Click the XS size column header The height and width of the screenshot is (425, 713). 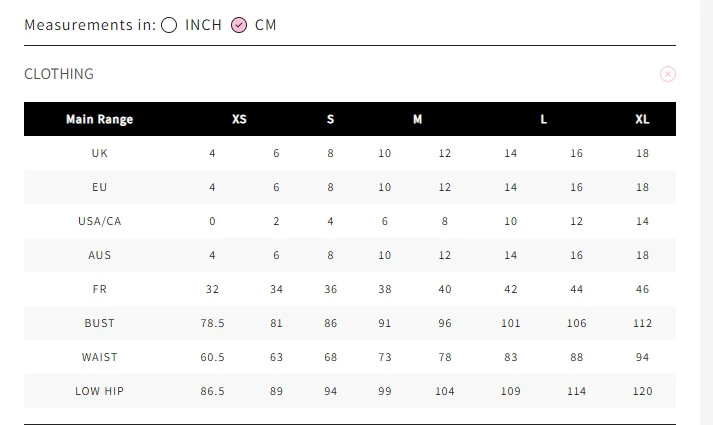[x=239, y=120]
